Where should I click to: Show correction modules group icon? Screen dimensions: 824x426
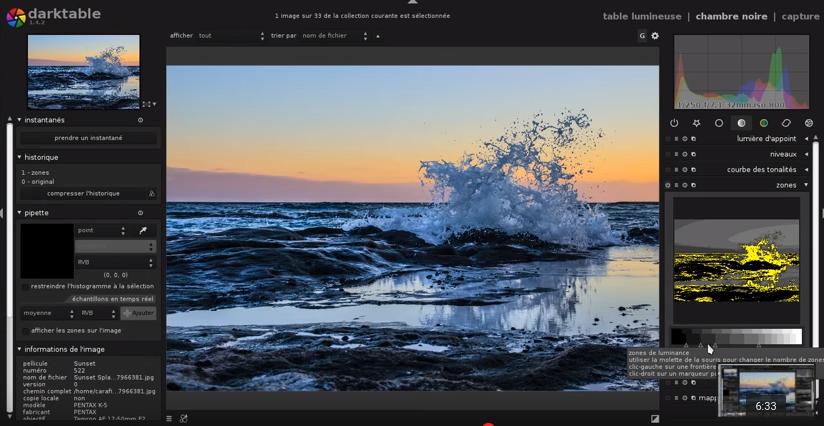[x=786, y=123]
